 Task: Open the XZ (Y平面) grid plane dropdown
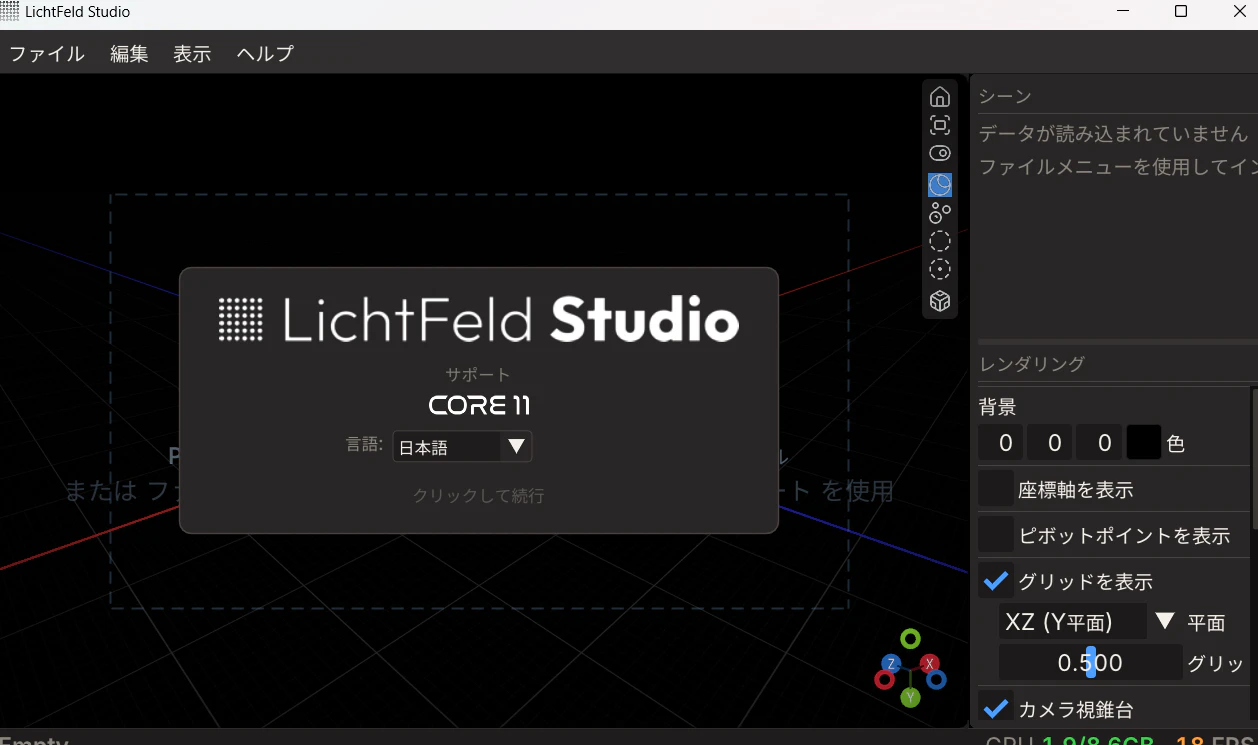(1073, 622)
